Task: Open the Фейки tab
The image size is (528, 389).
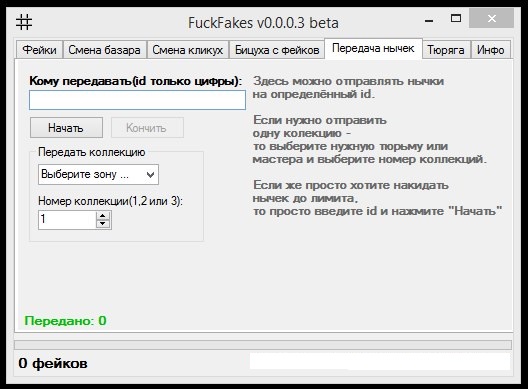Action: pos(39,50)
